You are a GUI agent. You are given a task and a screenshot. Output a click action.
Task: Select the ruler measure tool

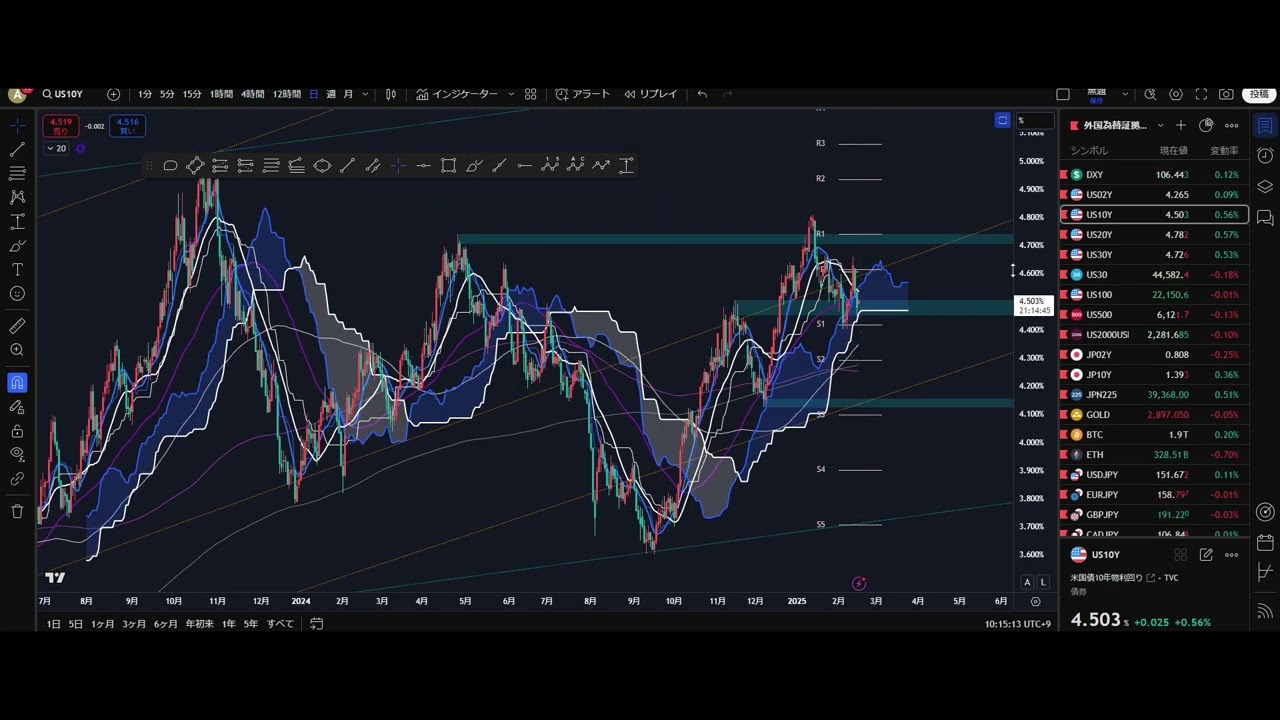coord(17,326)
